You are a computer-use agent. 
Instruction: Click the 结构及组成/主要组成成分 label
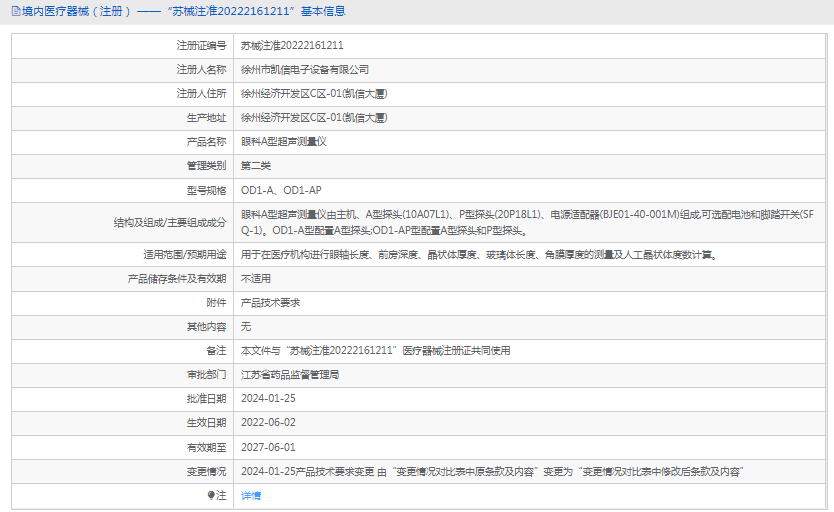[170, 222]
